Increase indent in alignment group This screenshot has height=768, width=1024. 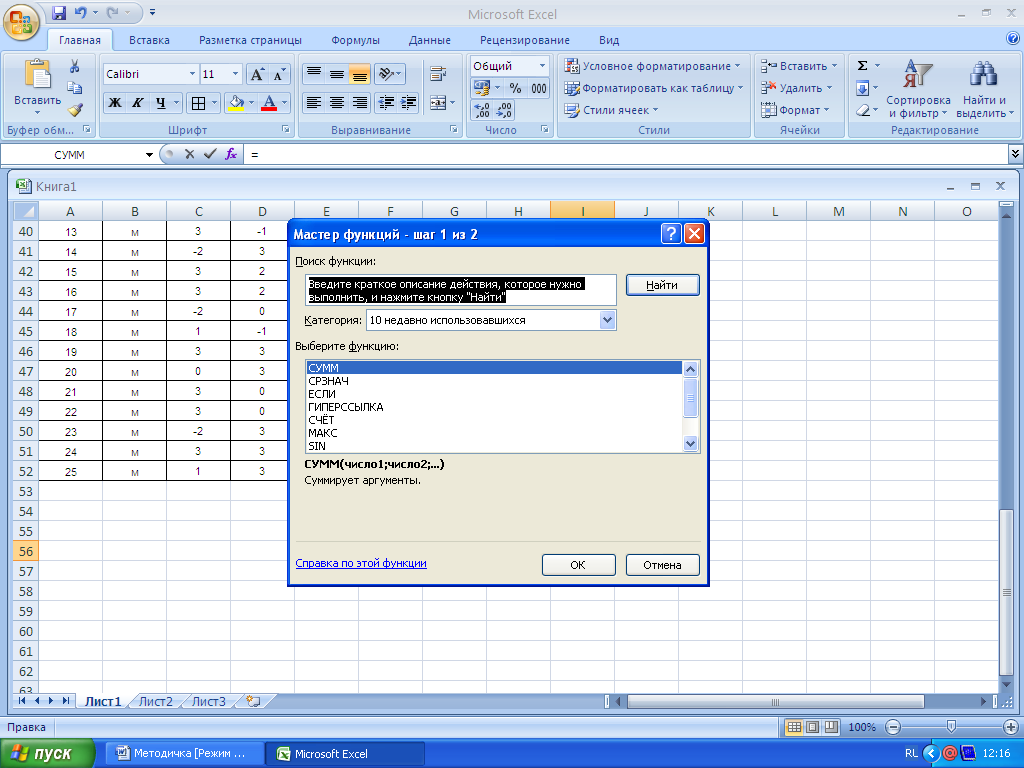(x=409, y=103)
